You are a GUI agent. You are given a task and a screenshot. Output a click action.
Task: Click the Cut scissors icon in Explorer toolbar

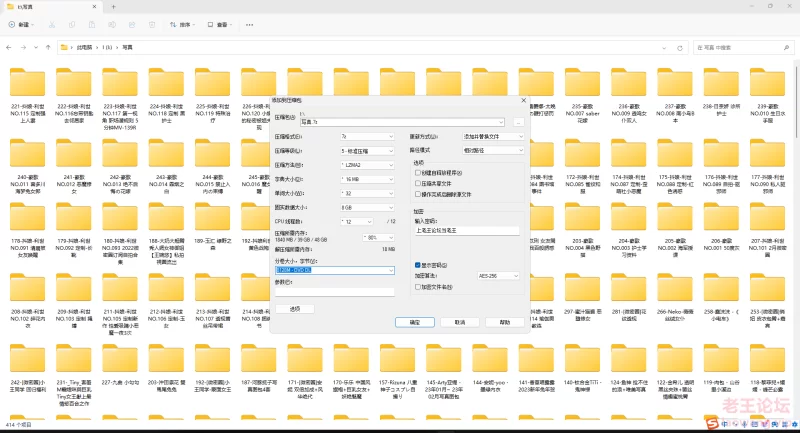point(52,24)
